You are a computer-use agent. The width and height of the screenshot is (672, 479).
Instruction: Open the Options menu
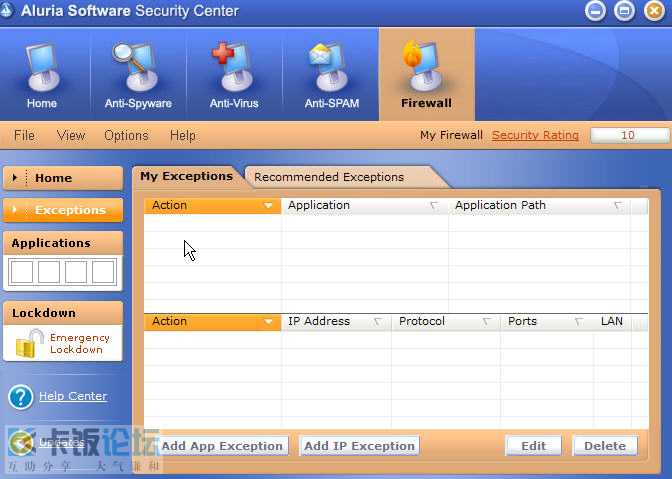126,135
